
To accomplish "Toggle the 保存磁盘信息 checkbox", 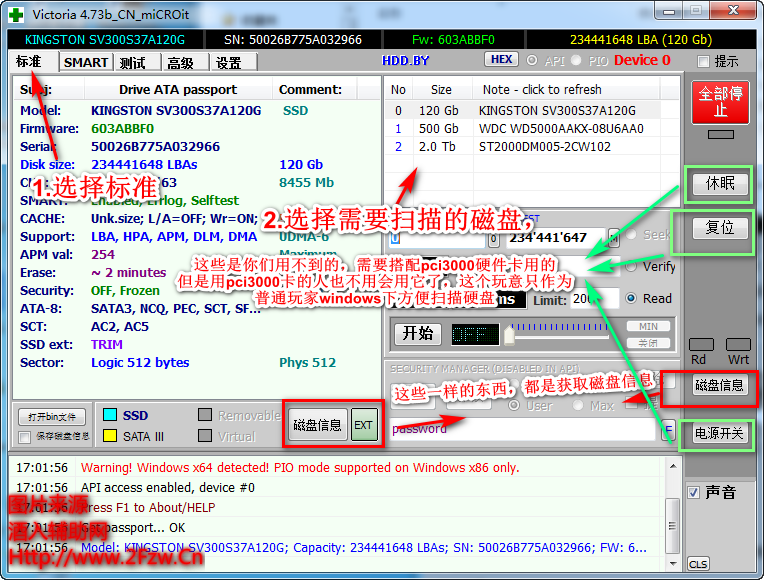I will point(24,437).
